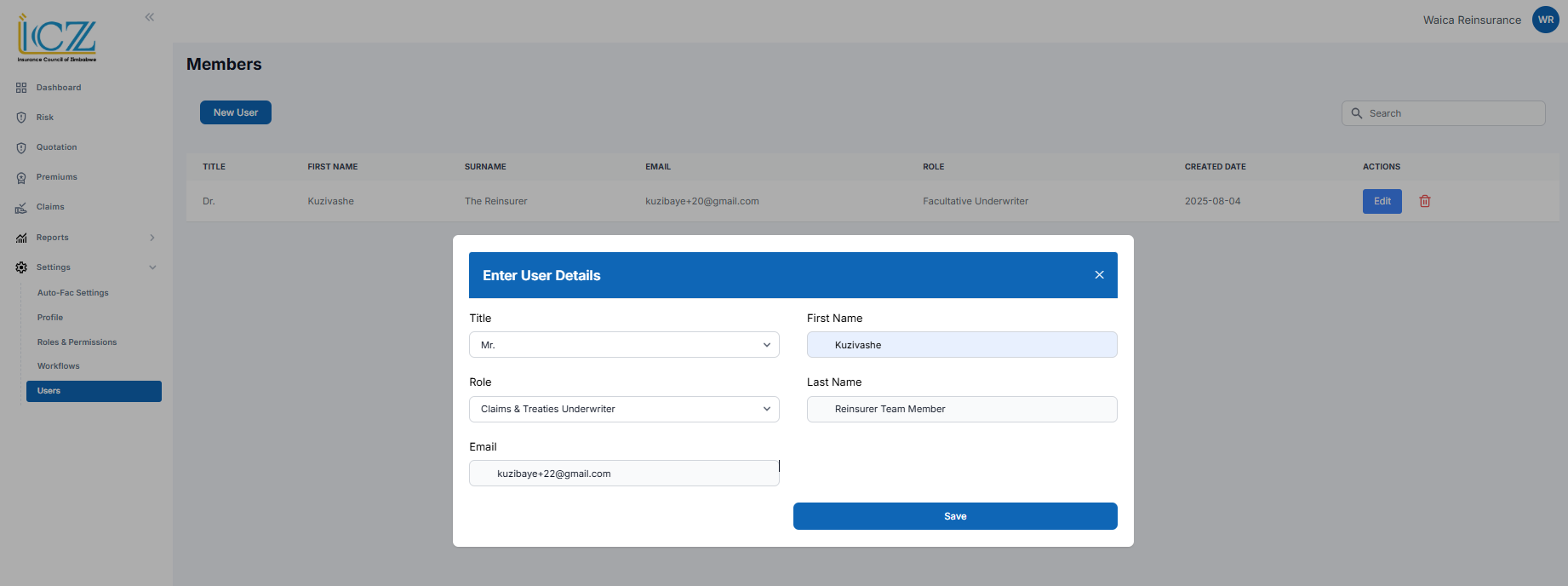Screen dimensions: 1568x586
Task: Open Roles & Permissions settings
Action: tap(77, 342)
